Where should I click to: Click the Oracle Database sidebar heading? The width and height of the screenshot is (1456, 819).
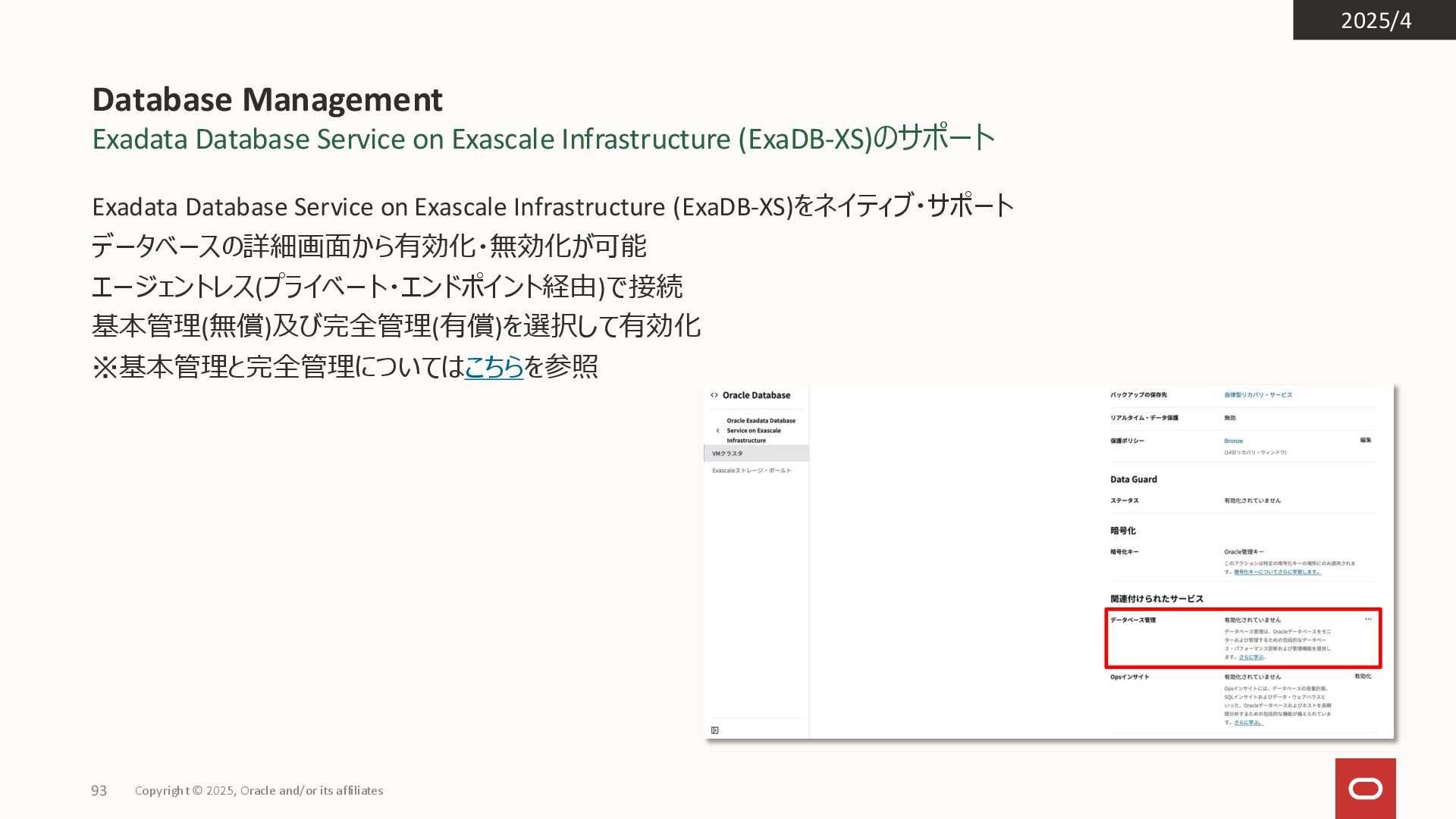[x=756, y=395]
